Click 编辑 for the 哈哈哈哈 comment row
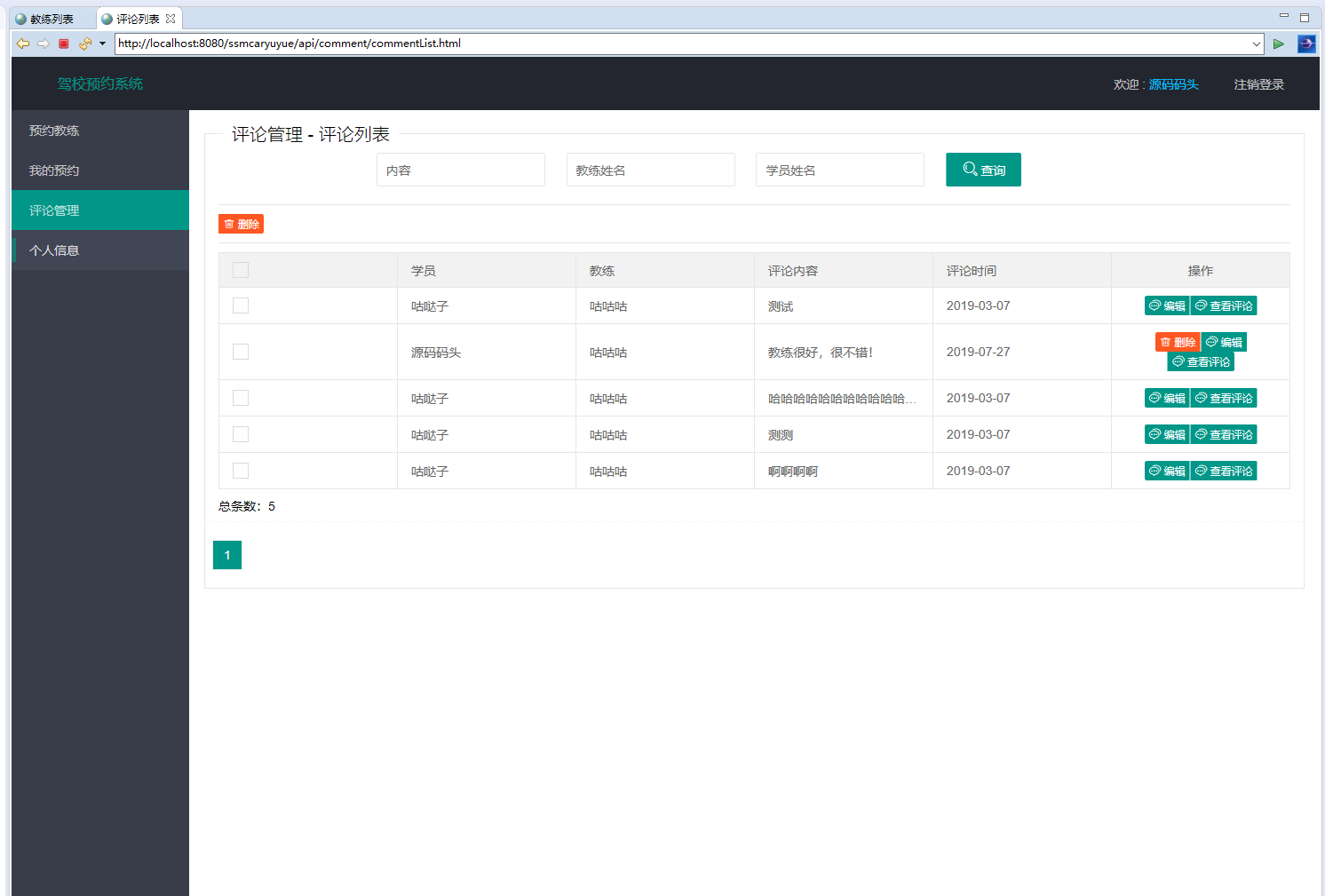This screenshot has width=1325, height=896. [1167, 398]
